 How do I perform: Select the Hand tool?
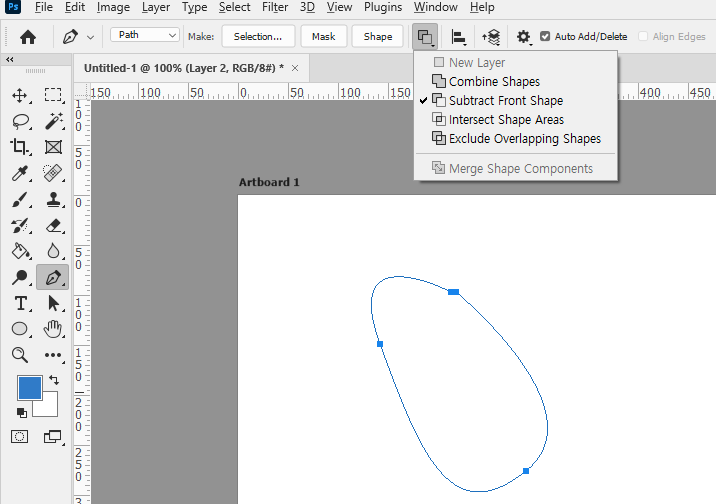53,329
